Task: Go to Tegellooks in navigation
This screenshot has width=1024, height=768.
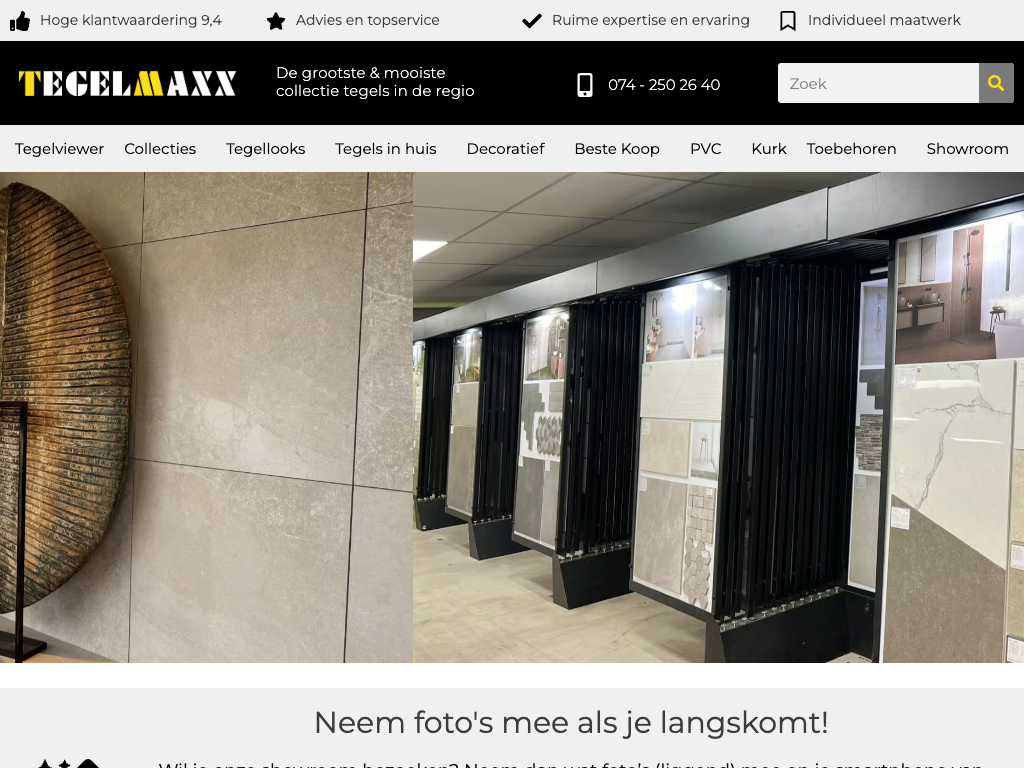Action: coord(266,149)
